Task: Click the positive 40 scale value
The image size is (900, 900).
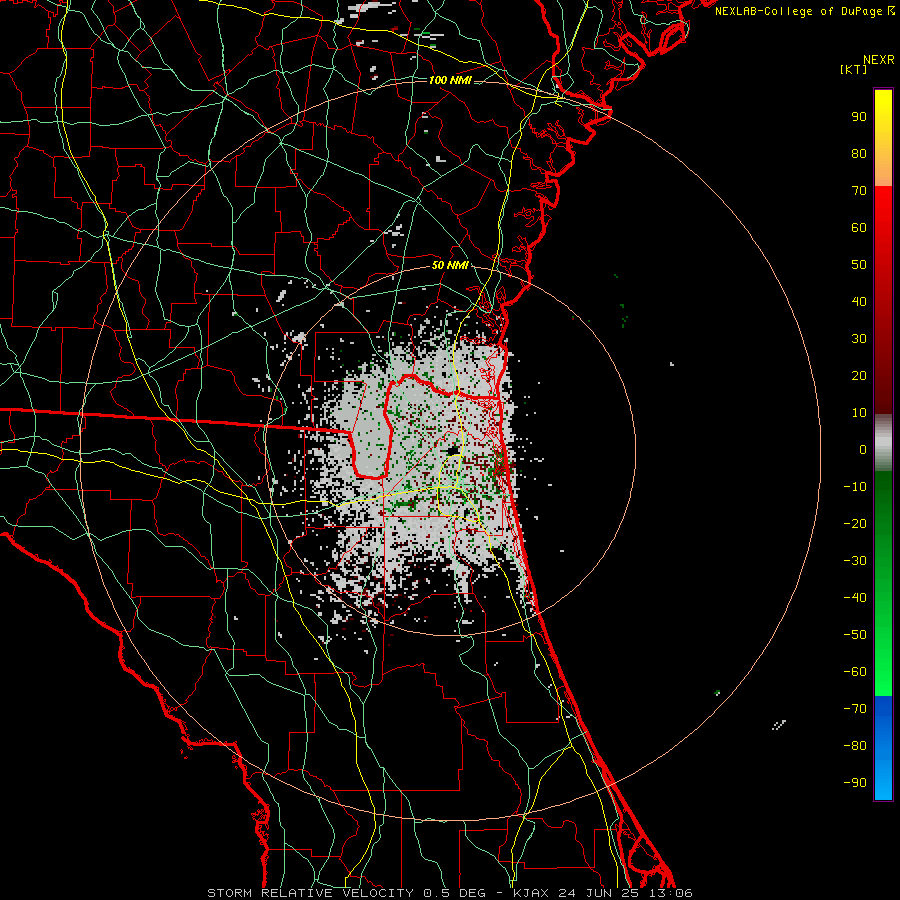Action: [x=859, y=301]
